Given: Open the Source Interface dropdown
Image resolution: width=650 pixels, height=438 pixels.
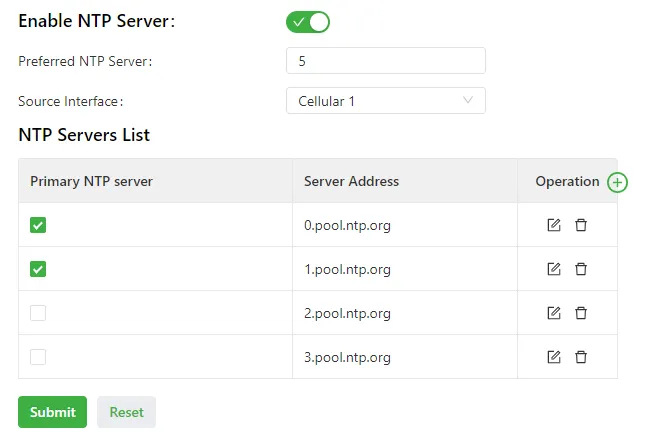Looking at the screenshot, I should 386,101.
